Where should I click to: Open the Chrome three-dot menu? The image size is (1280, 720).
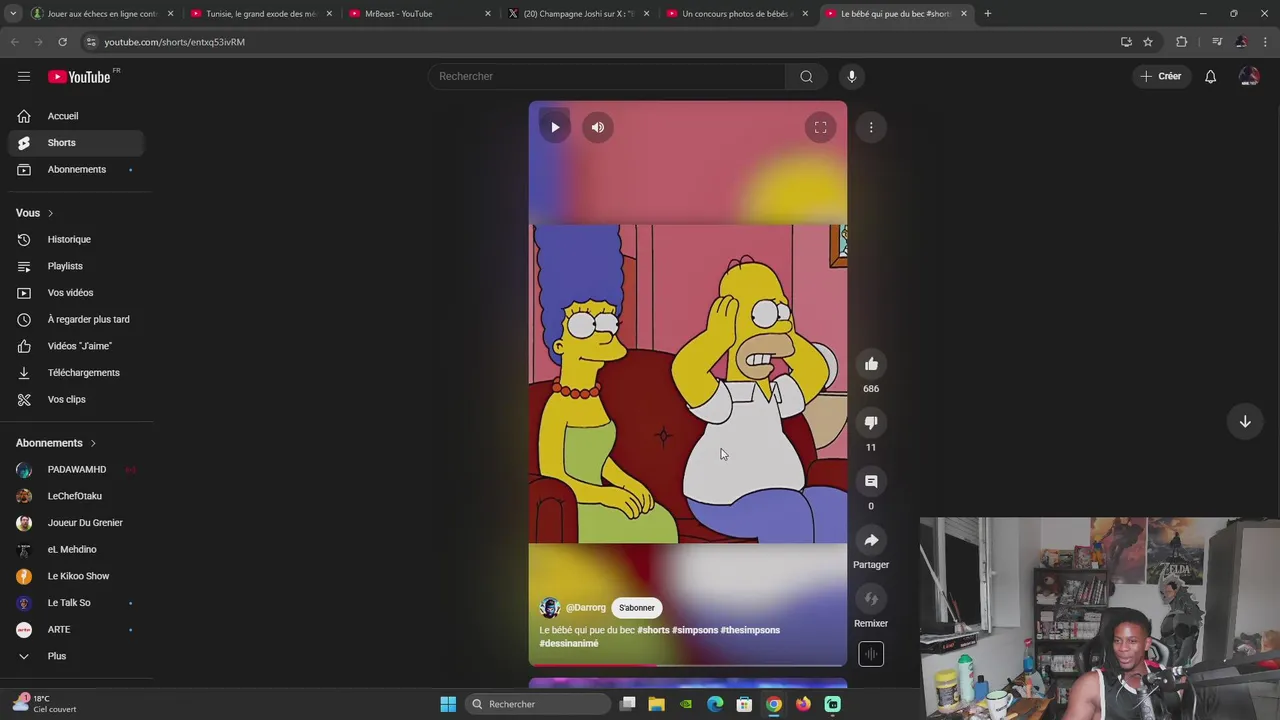tap(1266, 42)
